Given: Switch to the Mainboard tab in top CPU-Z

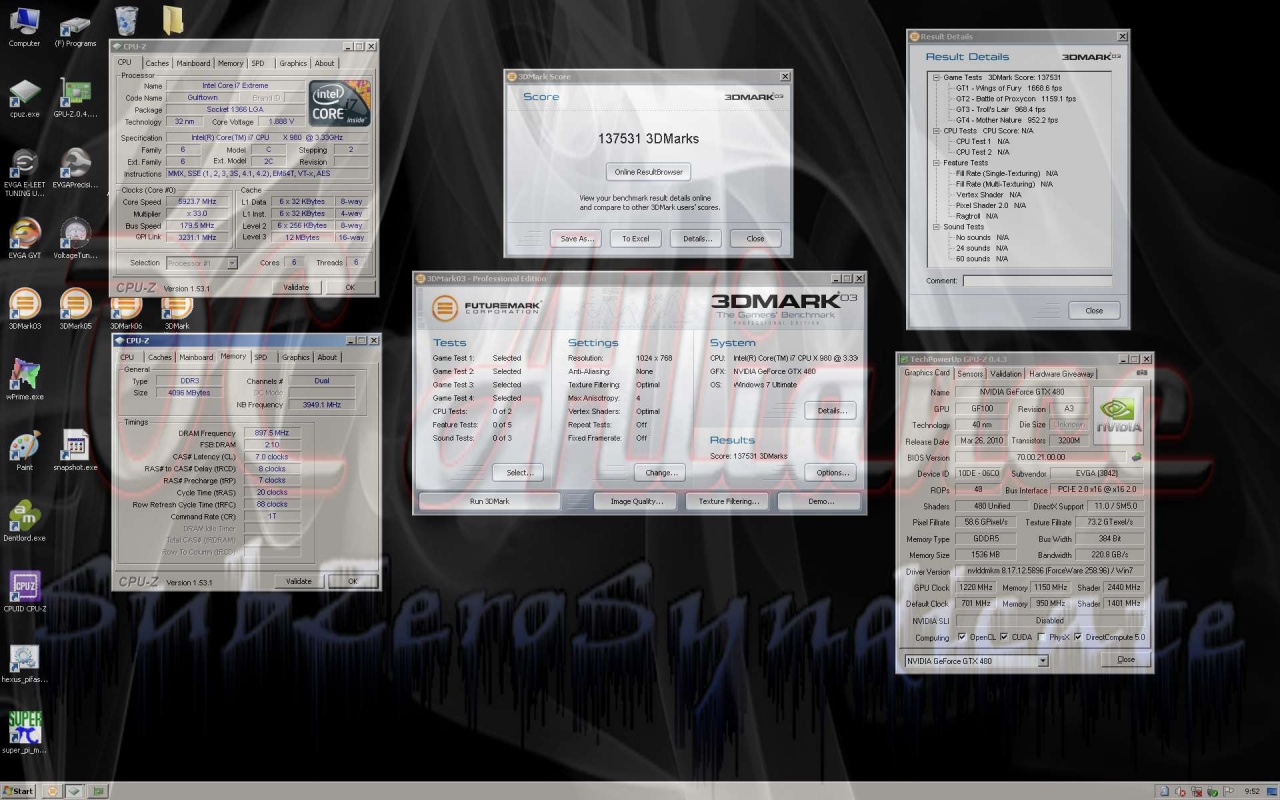Looking at the screenshot, I should (x=193, y=63).
